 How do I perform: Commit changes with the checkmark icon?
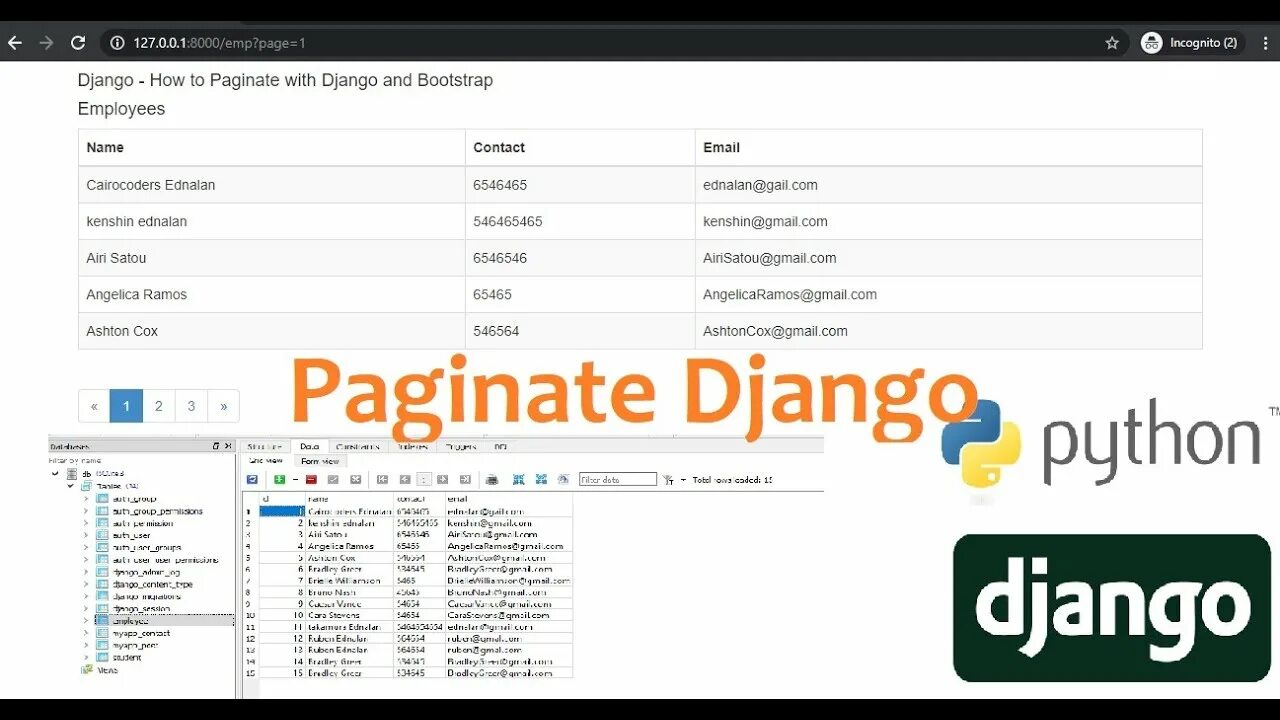tap(333, 479)
